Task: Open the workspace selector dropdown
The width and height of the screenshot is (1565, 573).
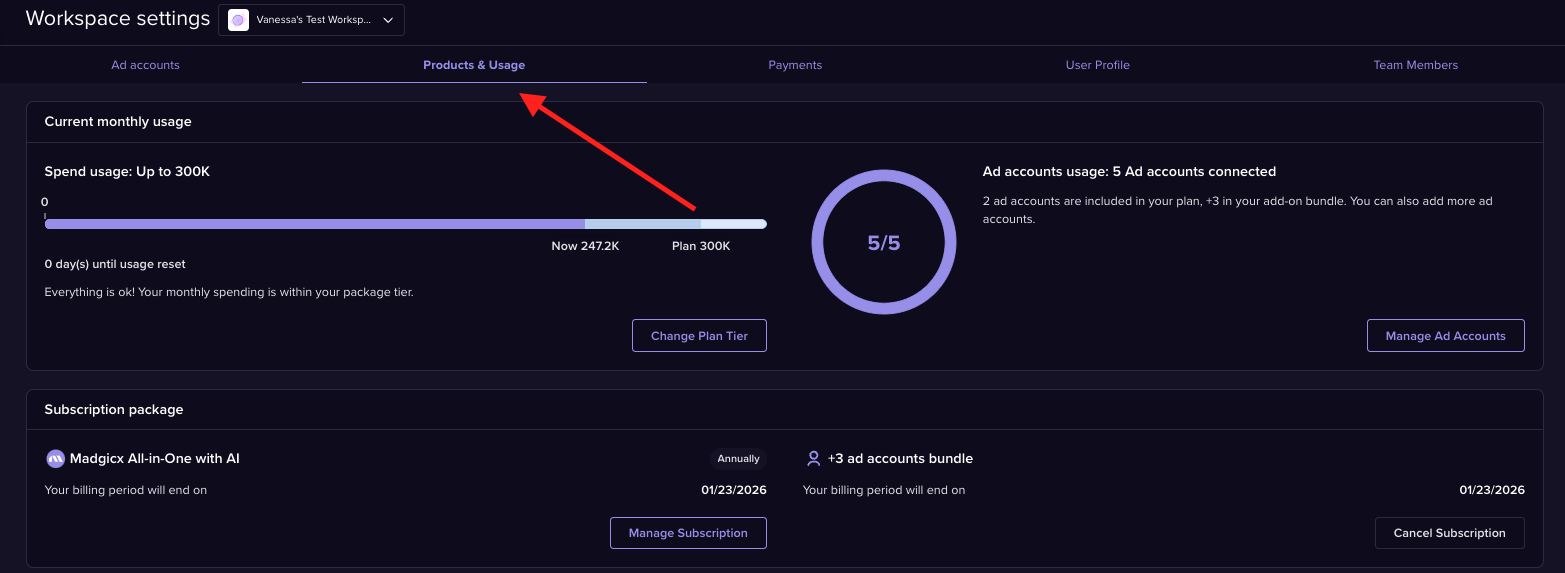Action: [311, 20]
